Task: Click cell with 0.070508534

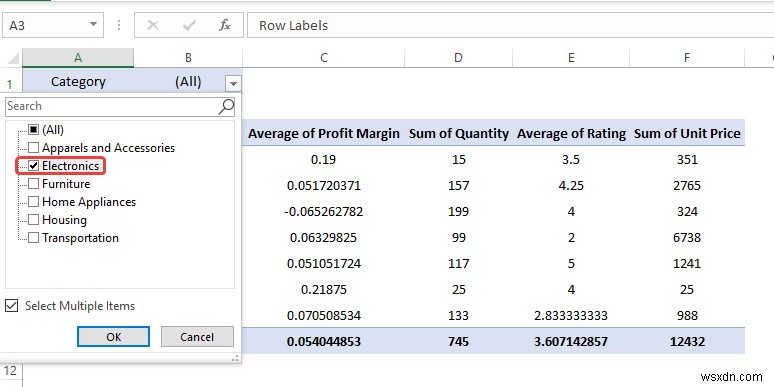Action: (323, 315)
